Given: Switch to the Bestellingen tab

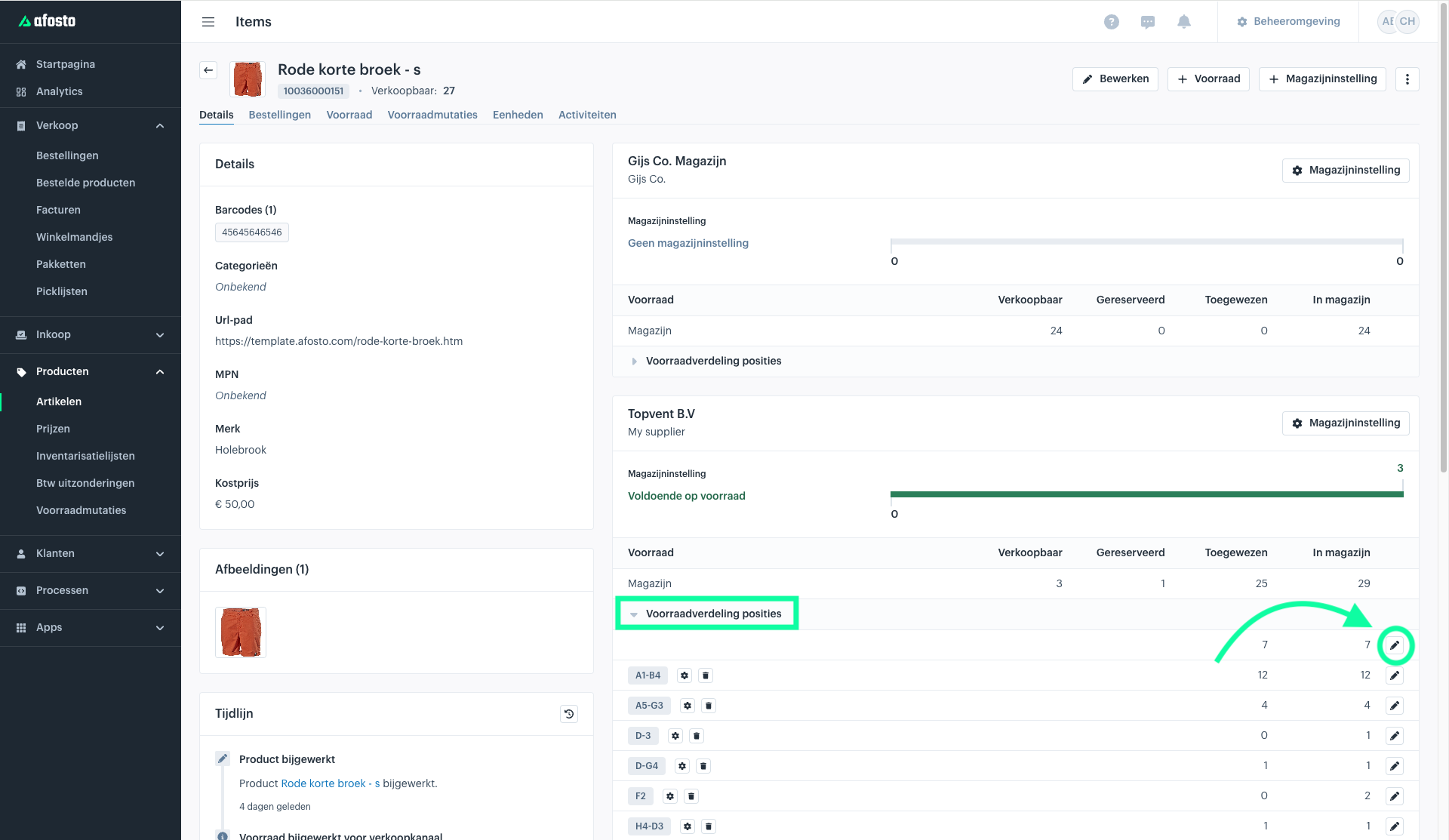Looking at the screenshot, I should point(279,115).
